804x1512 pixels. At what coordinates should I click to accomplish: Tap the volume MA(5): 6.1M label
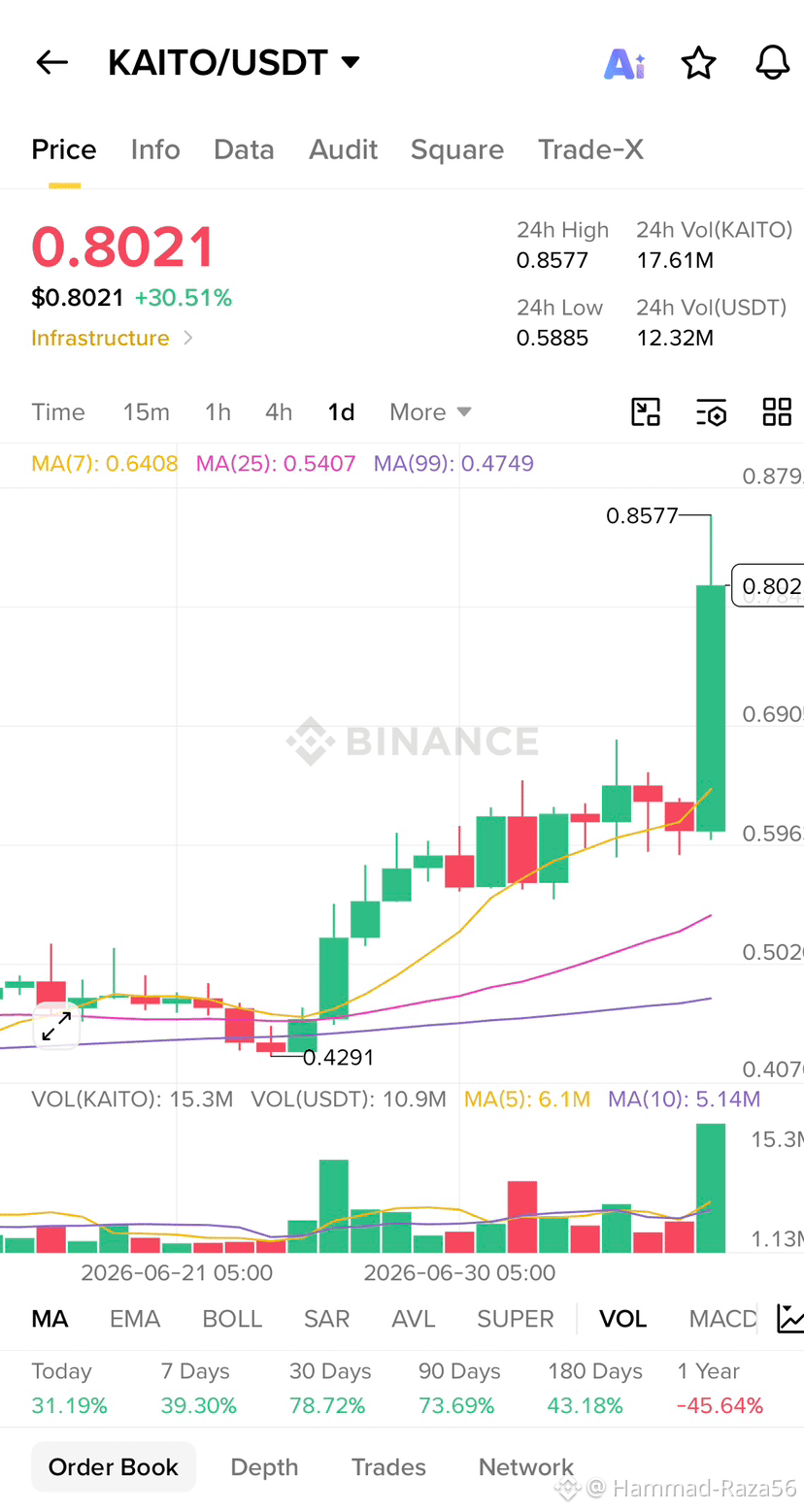527,1100
